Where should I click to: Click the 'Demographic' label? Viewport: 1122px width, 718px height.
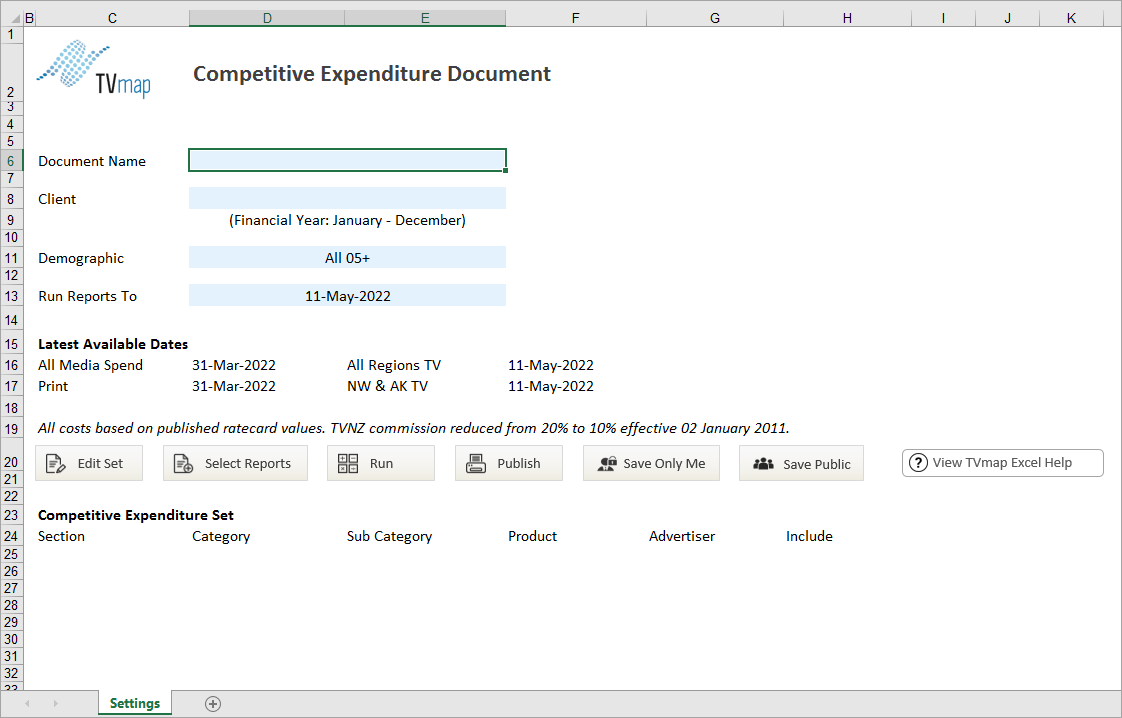pos(81,258)
